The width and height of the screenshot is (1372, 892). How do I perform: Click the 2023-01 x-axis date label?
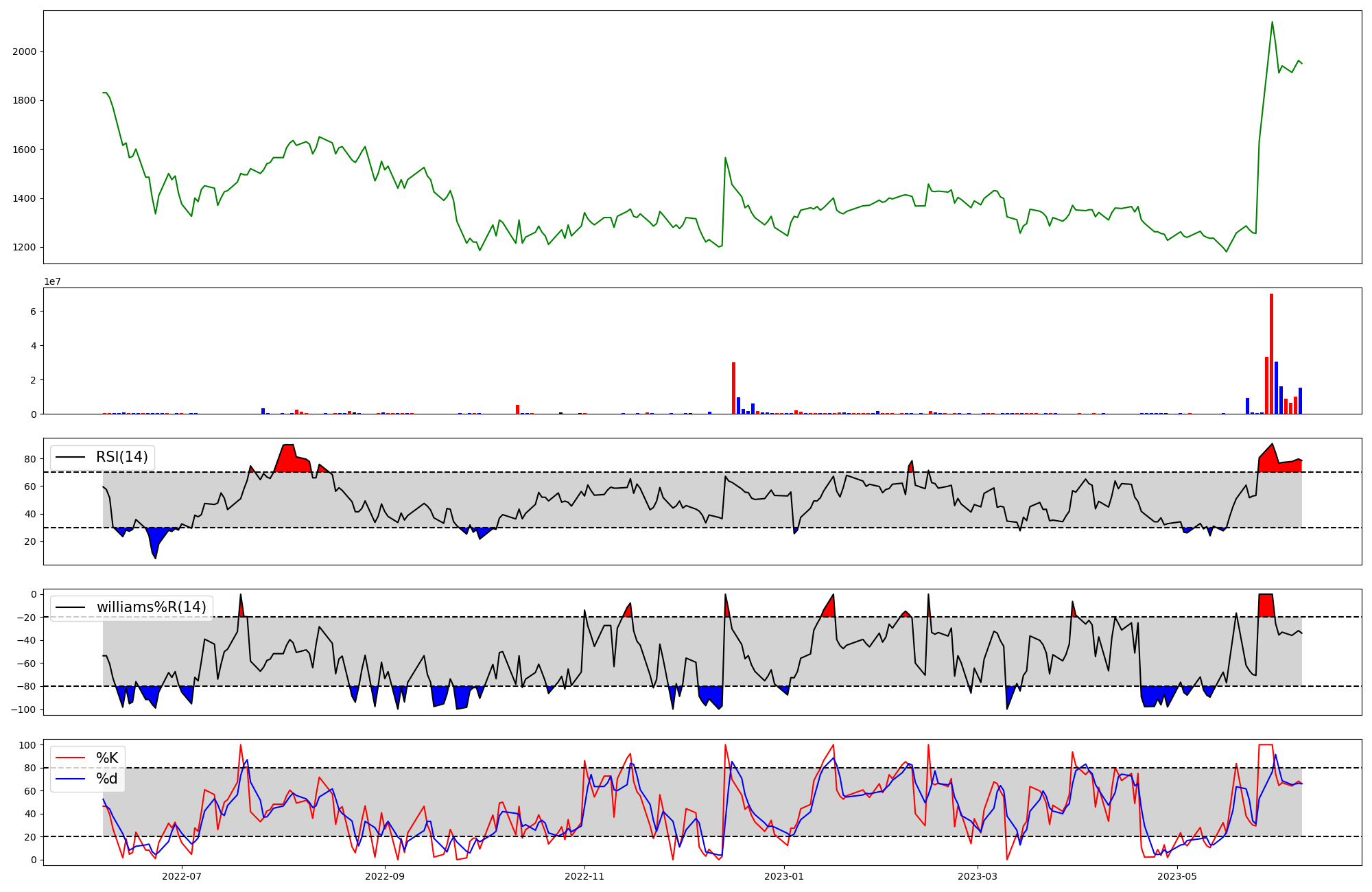click(784, 876)
